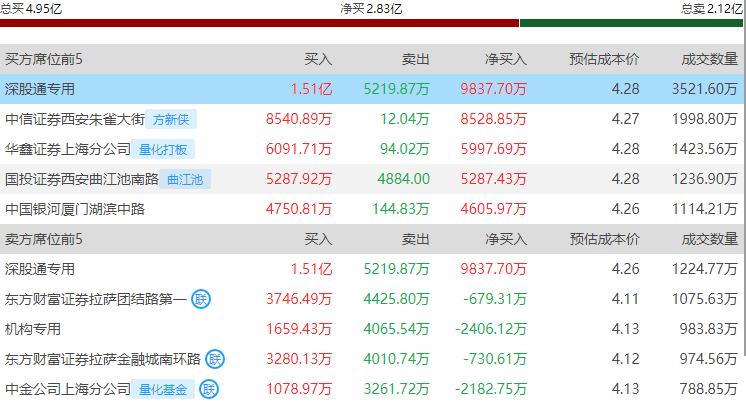Click 成交数量 header in seller table
This screenshot has width=746, height=402.
(x=709, y=239)
